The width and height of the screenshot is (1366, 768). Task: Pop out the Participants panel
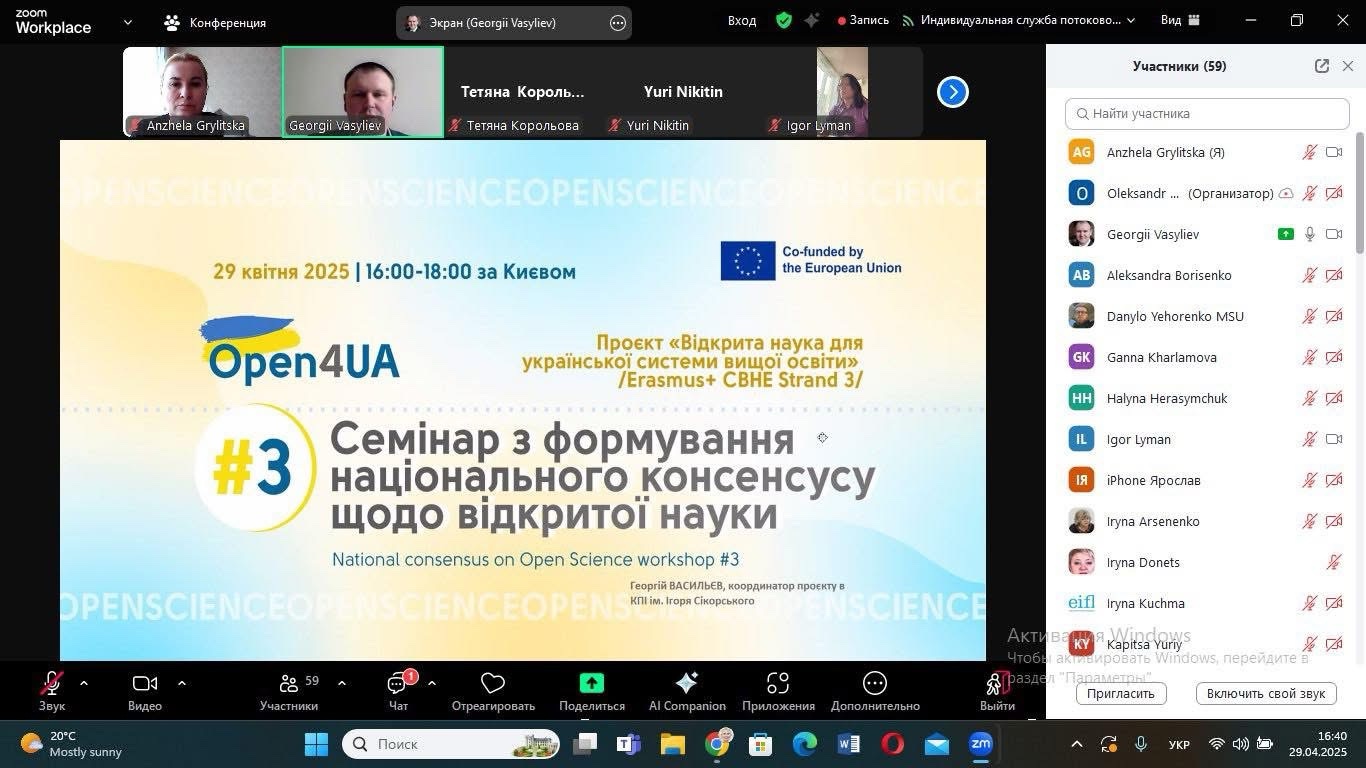point(1321,66)
